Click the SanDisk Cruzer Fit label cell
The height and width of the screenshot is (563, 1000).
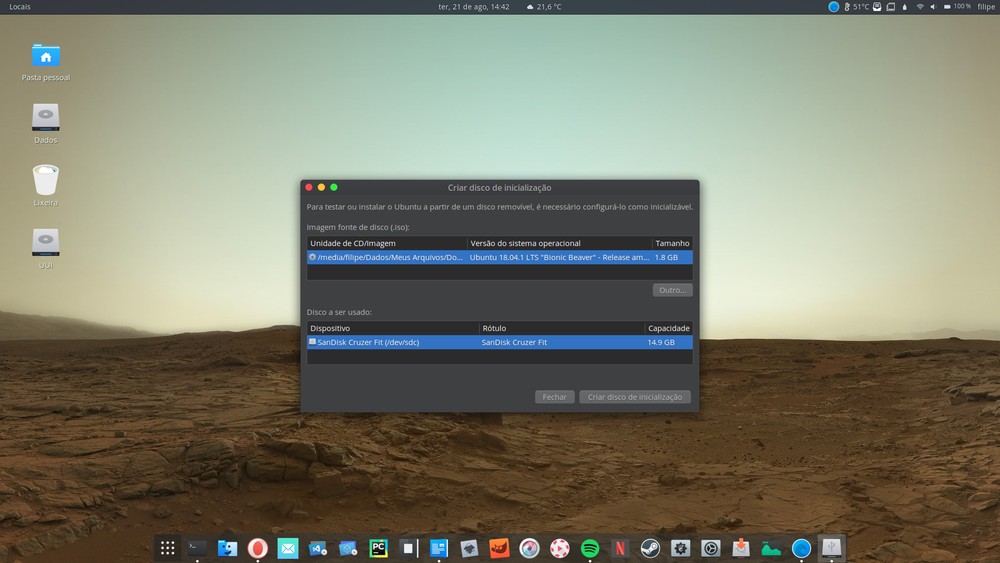point(514,342)
